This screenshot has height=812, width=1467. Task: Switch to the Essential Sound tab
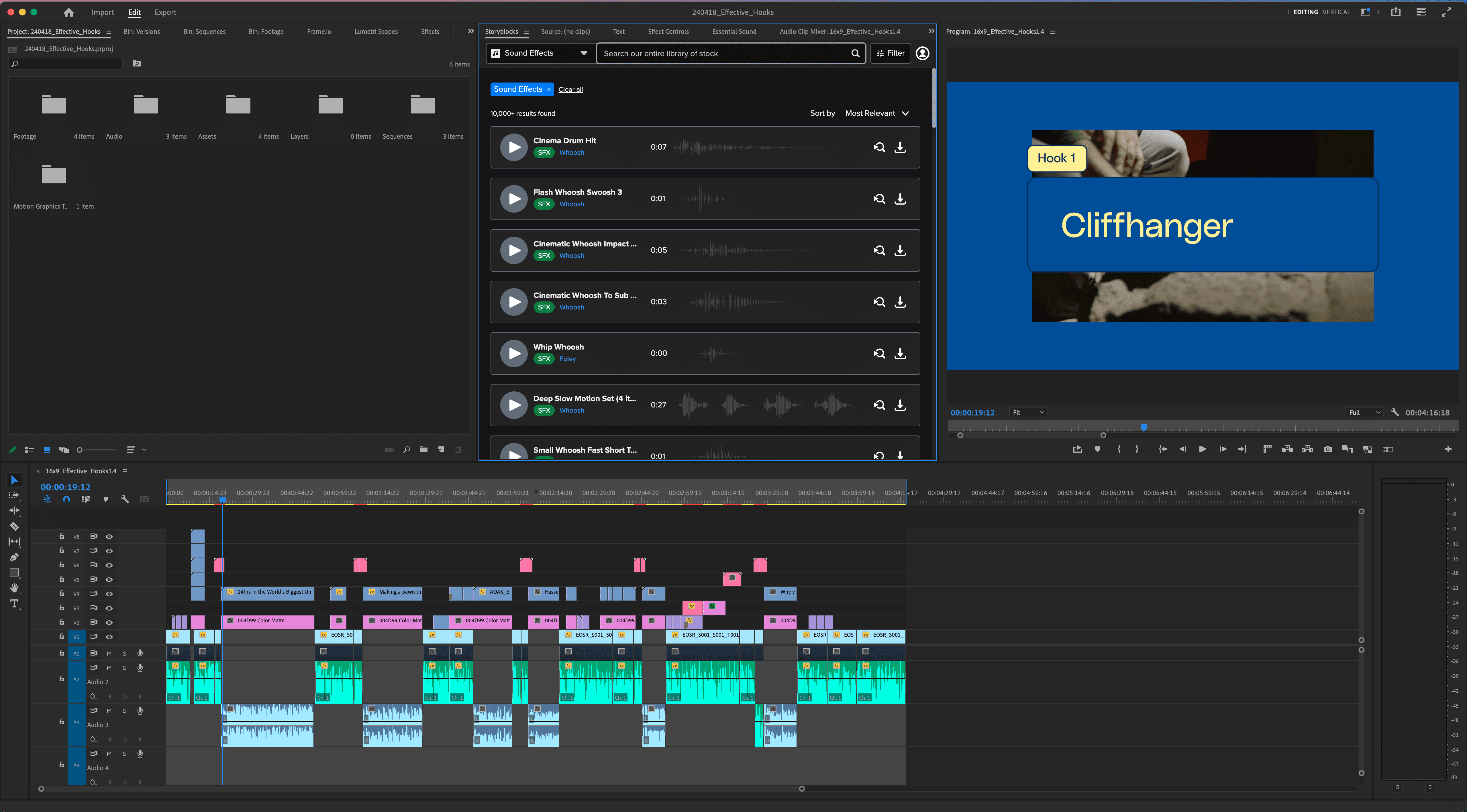pyautogui.click(x=733, y=31)
